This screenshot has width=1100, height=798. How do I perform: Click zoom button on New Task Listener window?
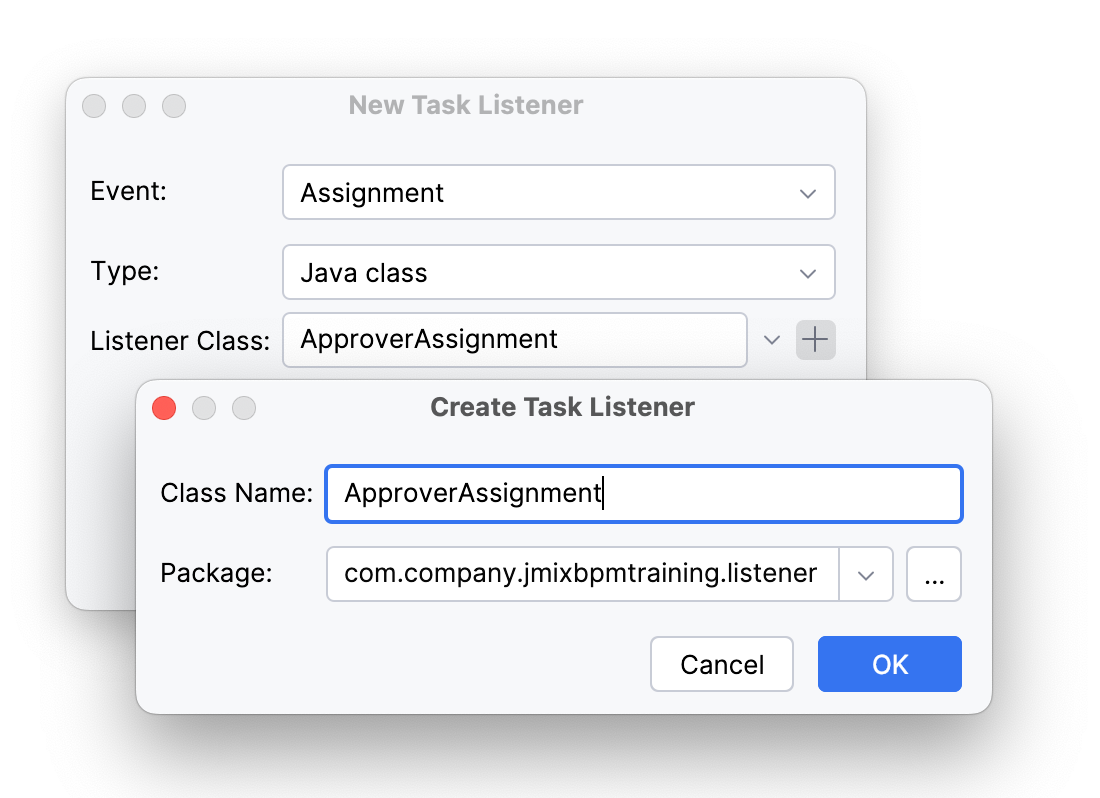174,106
